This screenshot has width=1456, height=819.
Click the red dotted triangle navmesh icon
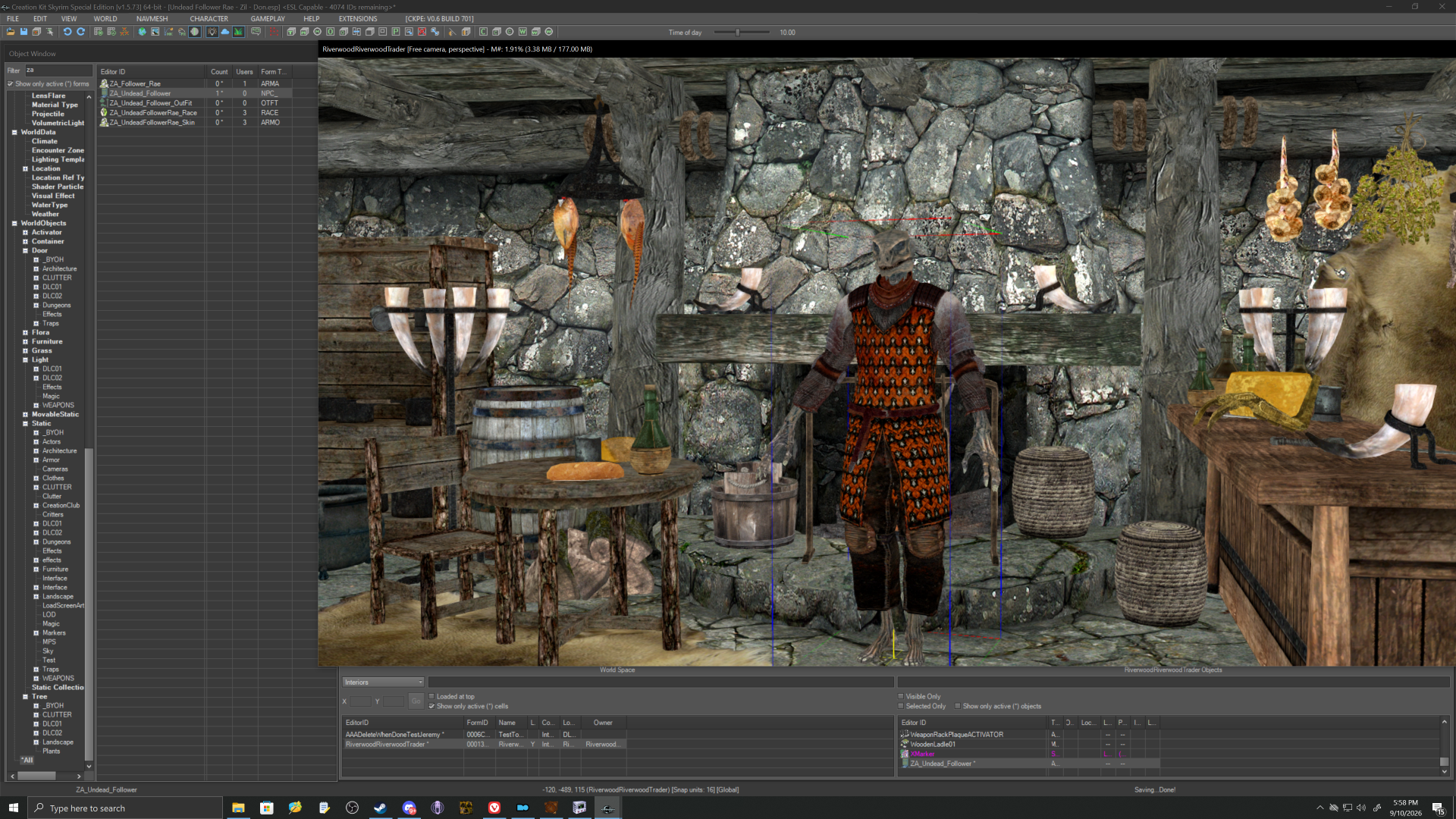274,32
